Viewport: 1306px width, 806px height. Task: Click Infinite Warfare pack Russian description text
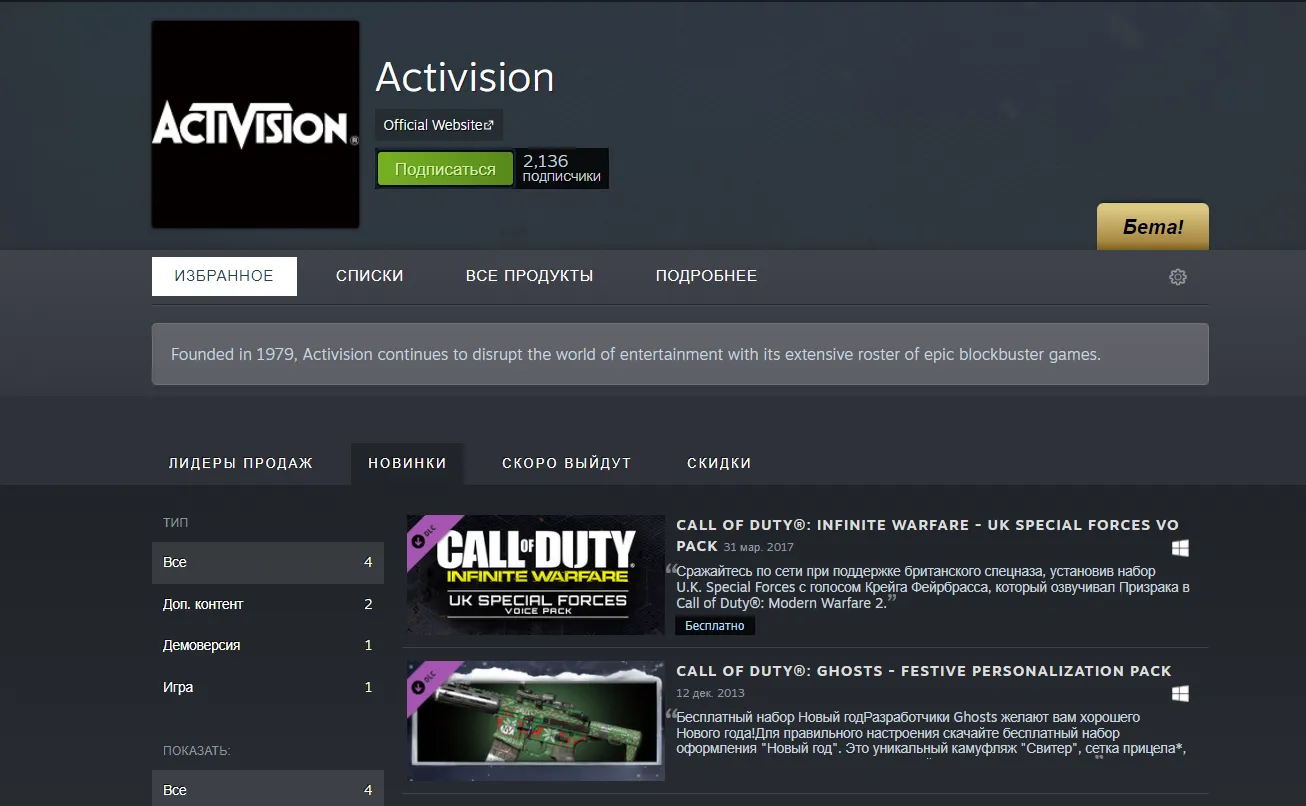coord(932,587)
